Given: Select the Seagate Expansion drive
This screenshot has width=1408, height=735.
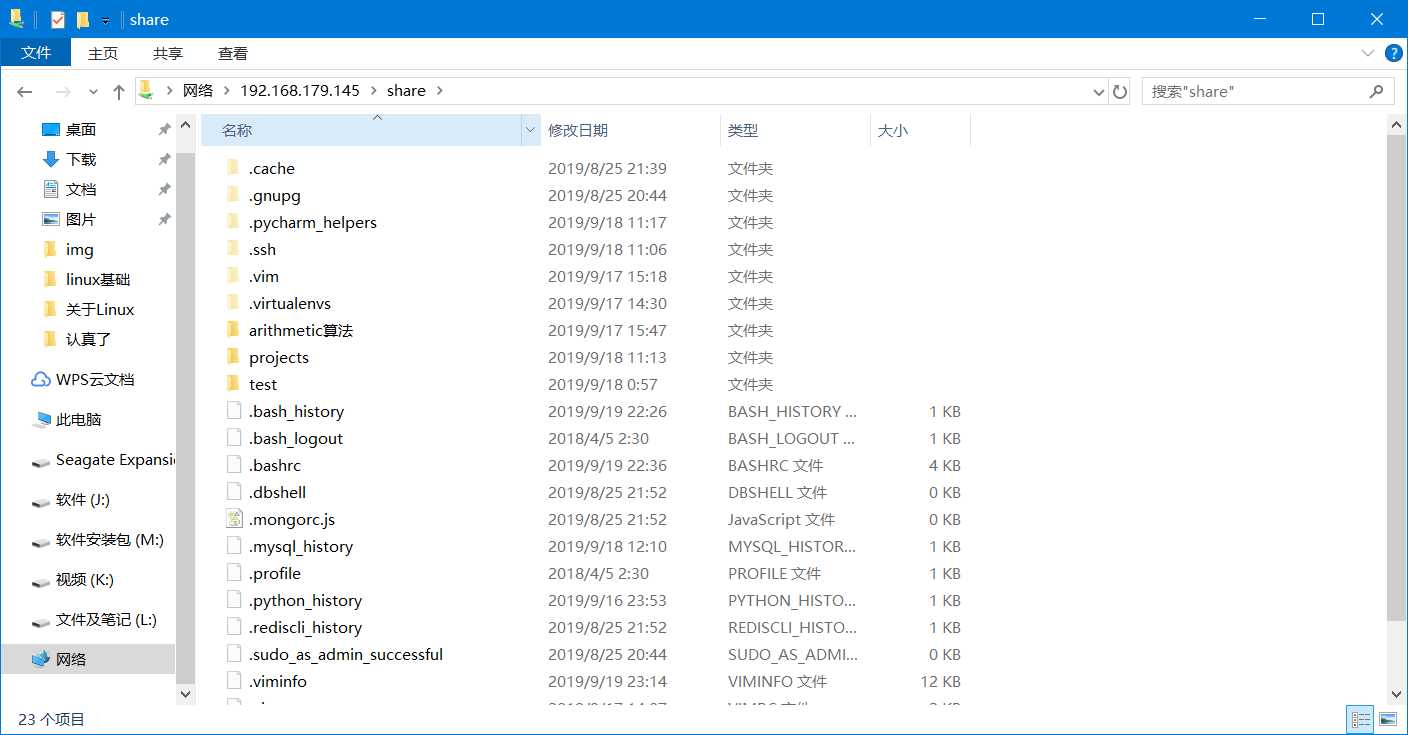Looking at the screenshot, I should [115, 460].
